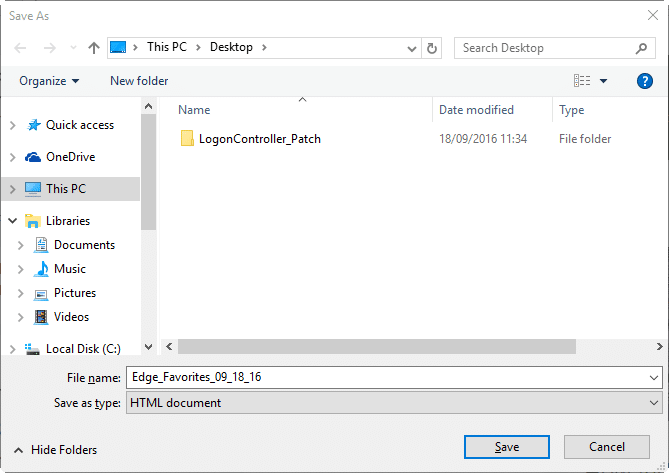
Task: Click the Cancel button
Action: (x=607, y=447)
